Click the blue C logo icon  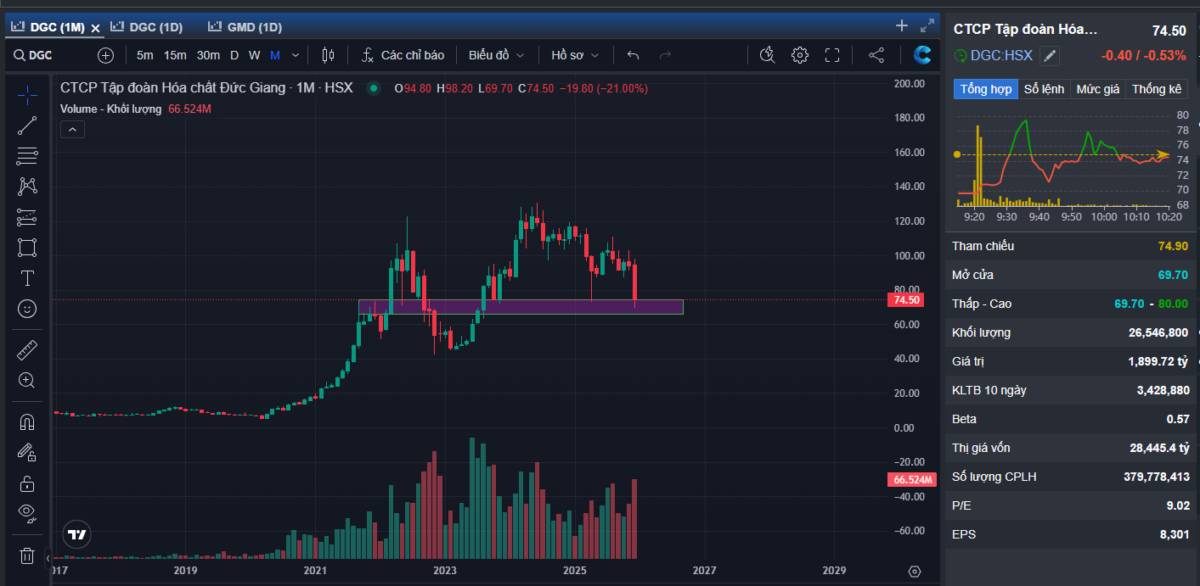click(x=923, y=55)
